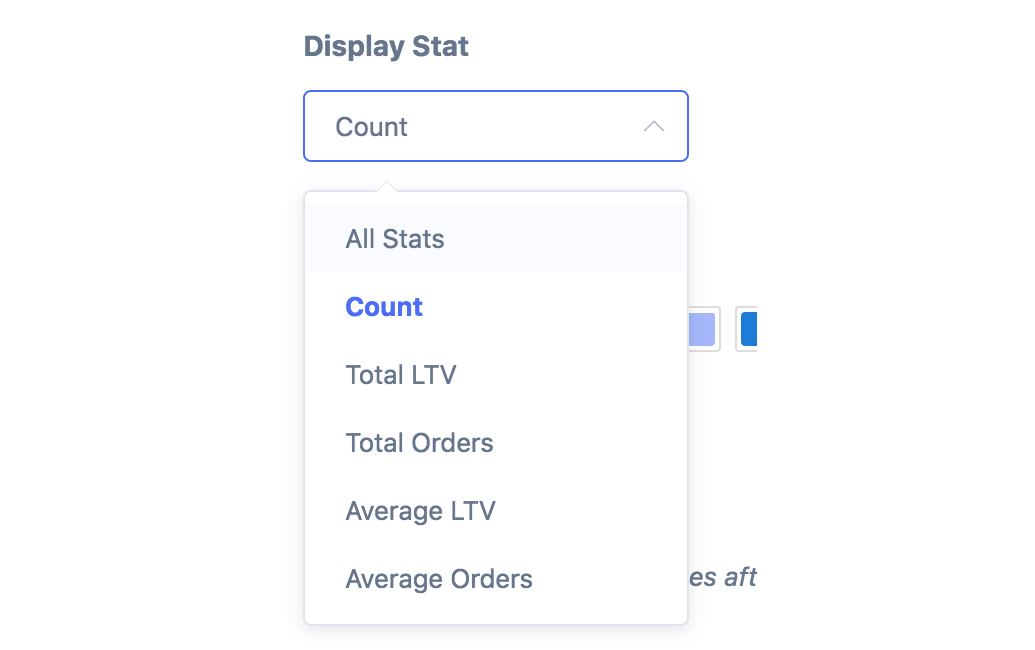Select the blue color swatch

748,329
